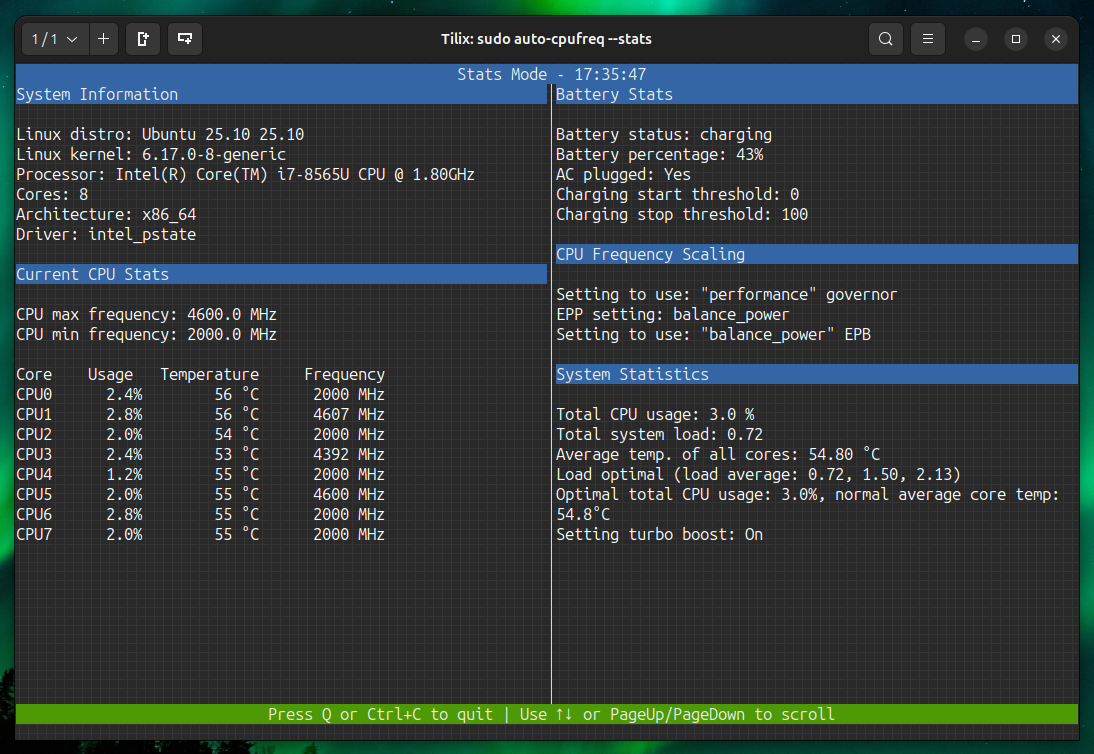Screen dimensions: 1094x754
Task: Select the 'CPU Frequency Scaling' heading
Action: (650, 255)
